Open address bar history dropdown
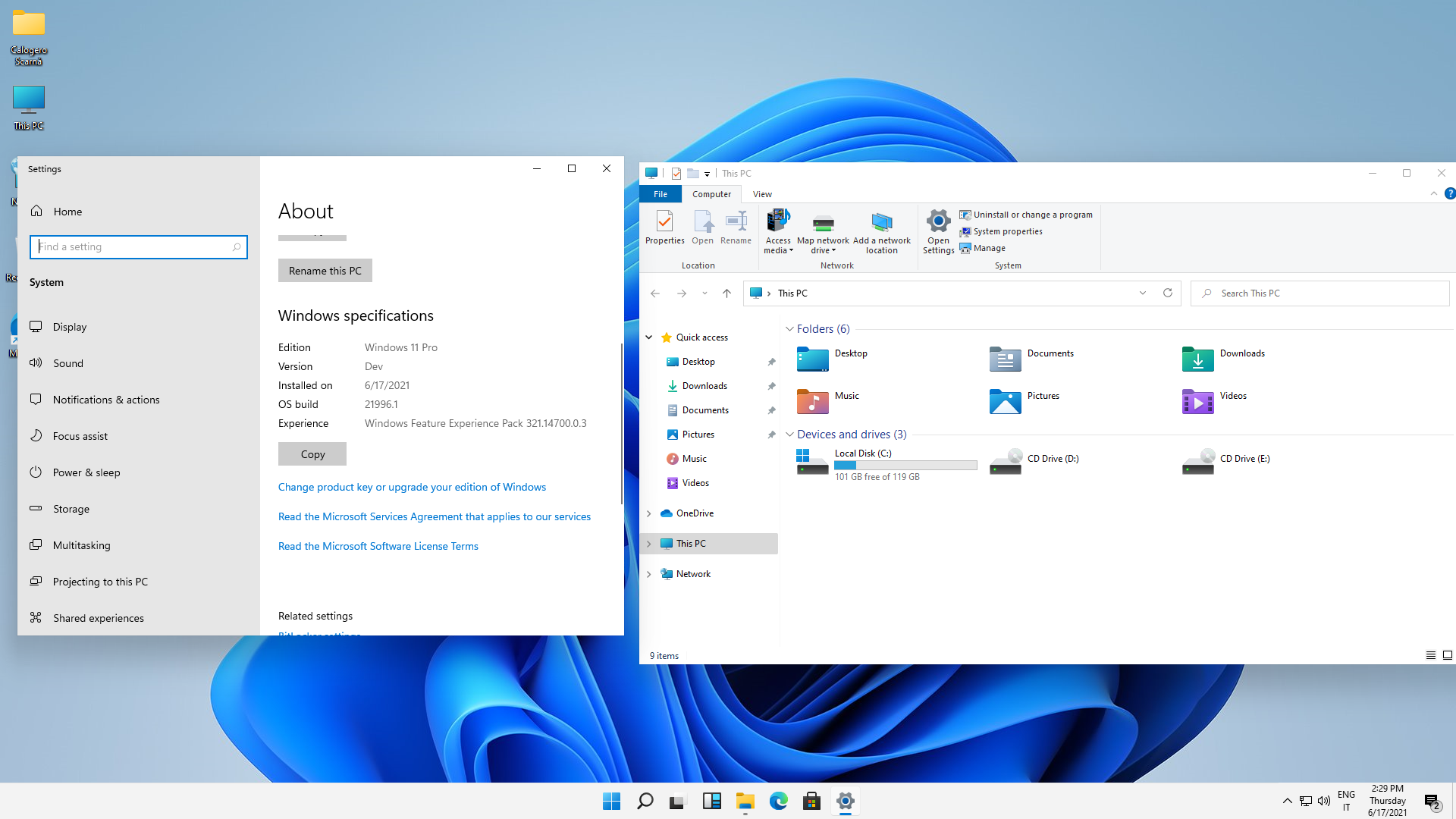 [x=1143, y=293]
